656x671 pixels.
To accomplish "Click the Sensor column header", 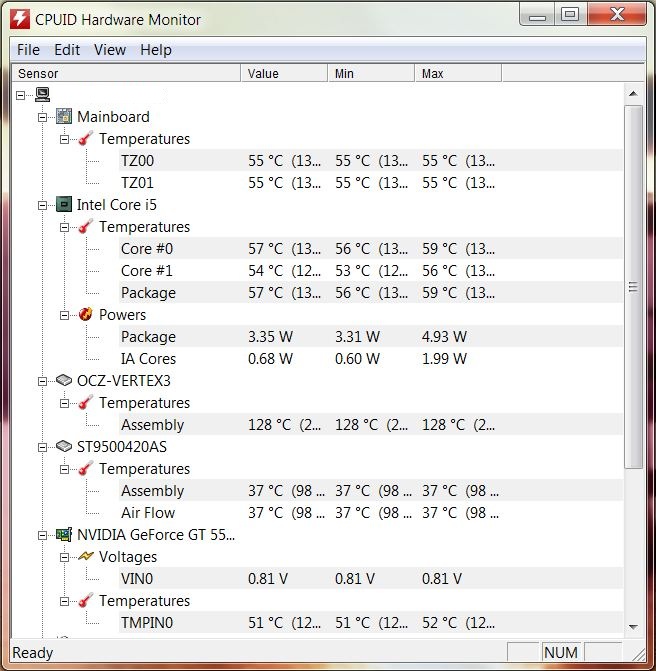I will point(126,73).
